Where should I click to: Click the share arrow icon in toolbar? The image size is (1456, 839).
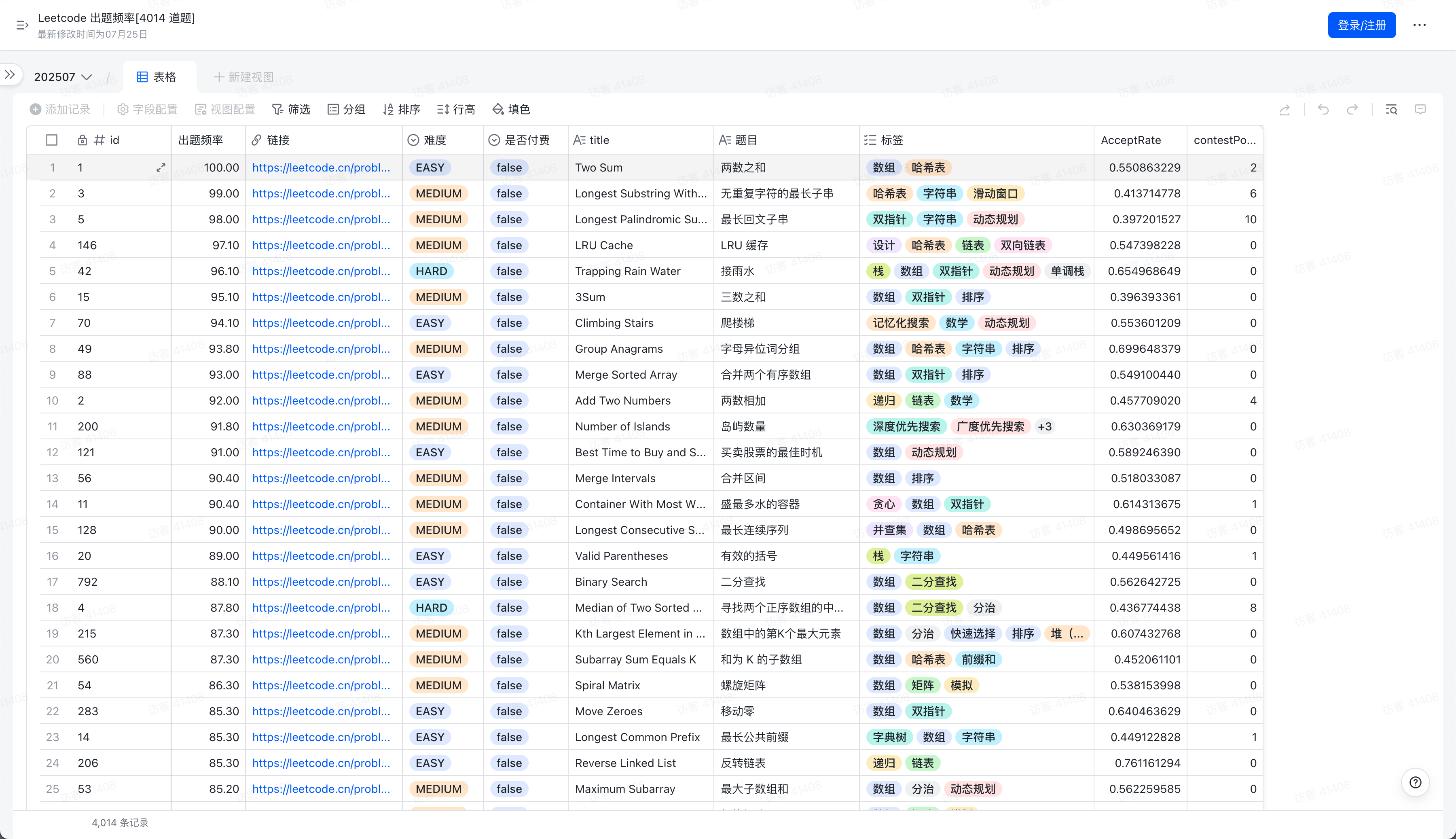click(1285, 110)
